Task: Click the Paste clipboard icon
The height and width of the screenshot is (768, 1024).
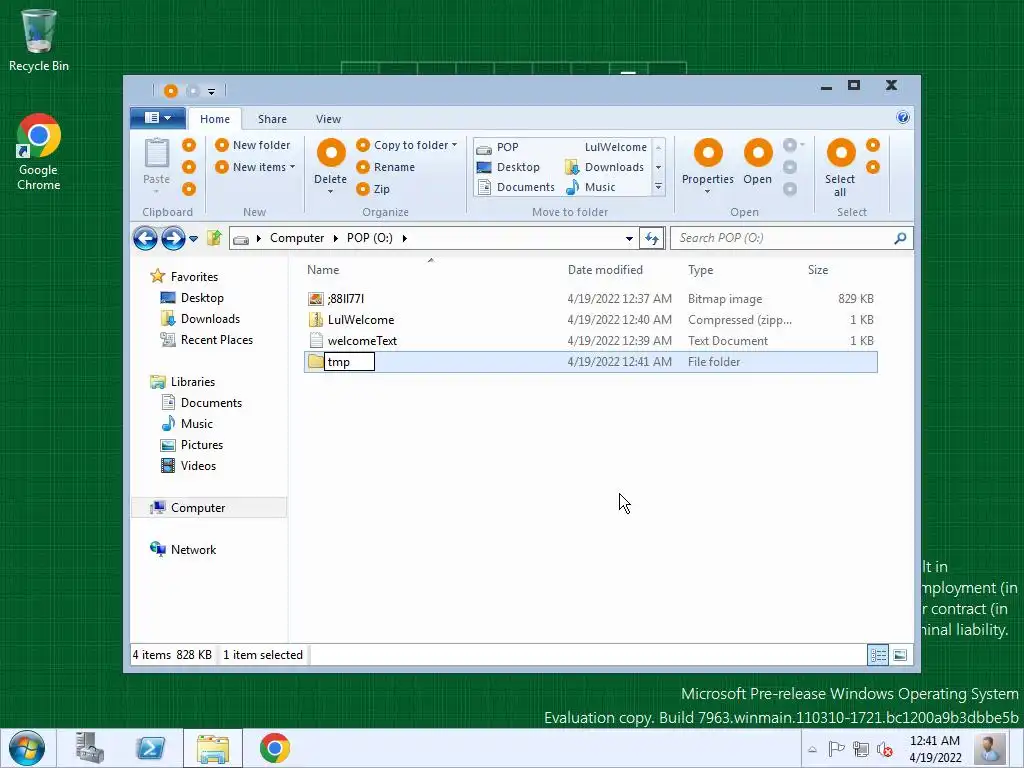Action: pyautogui.click(x=157, y=153)
